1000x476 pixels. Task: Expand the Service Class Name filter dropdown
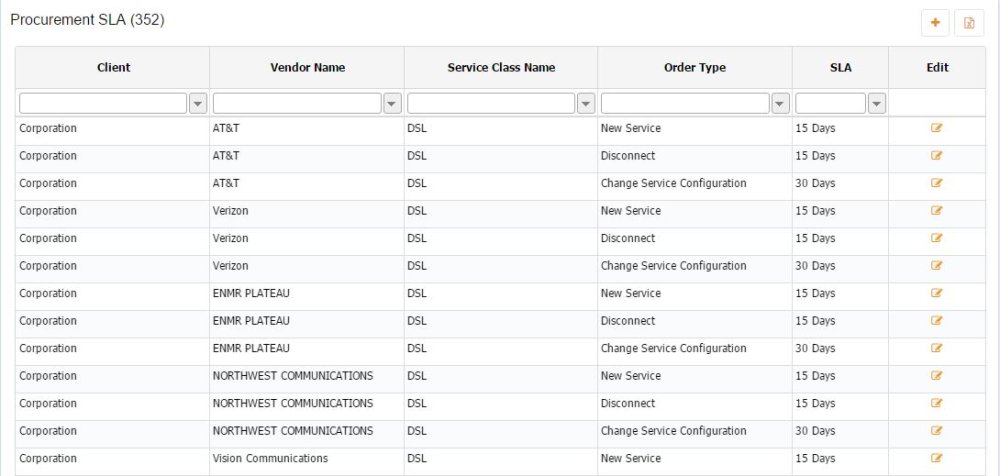click(586, 103)
